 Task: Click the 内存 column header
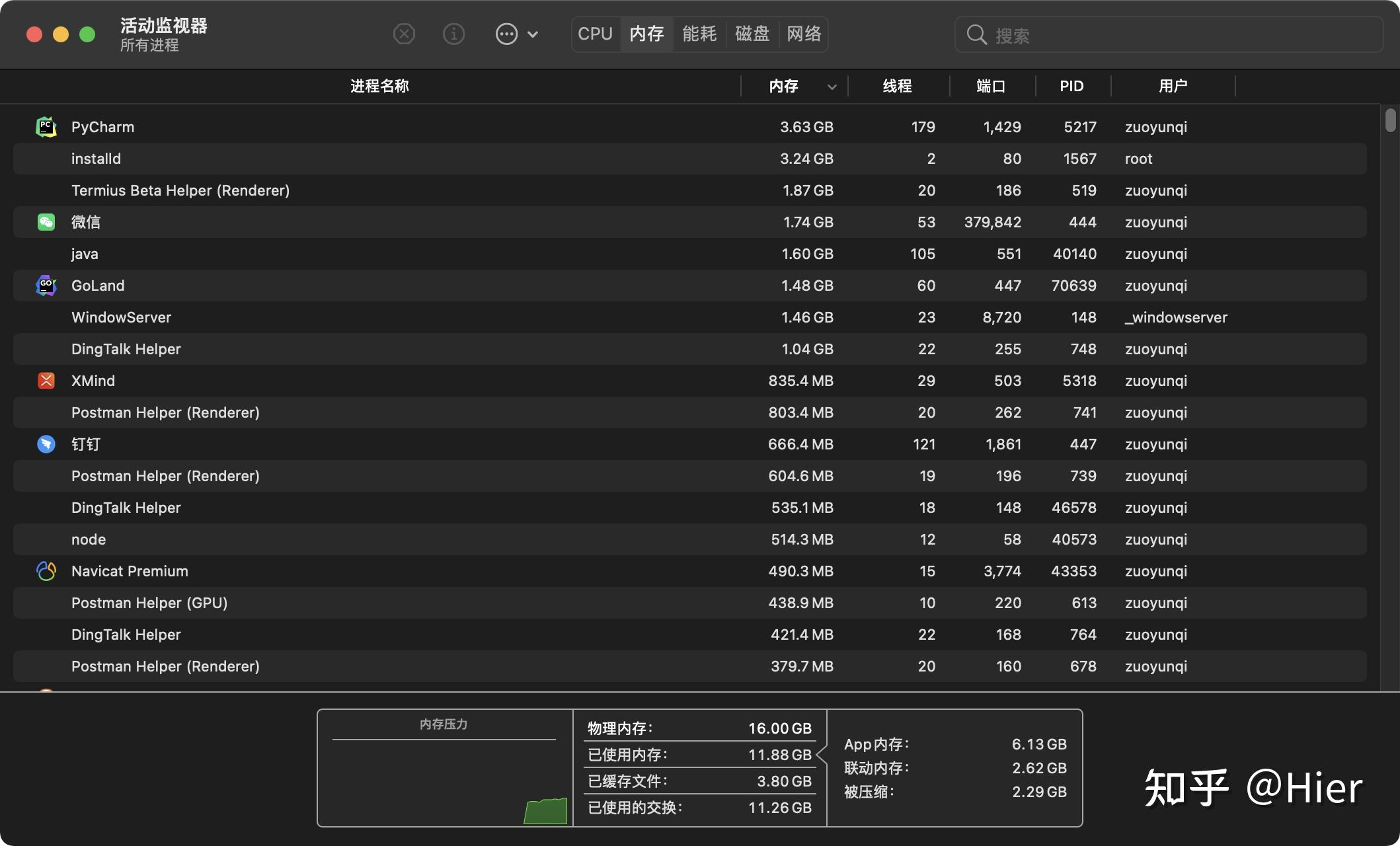(784, 86)
